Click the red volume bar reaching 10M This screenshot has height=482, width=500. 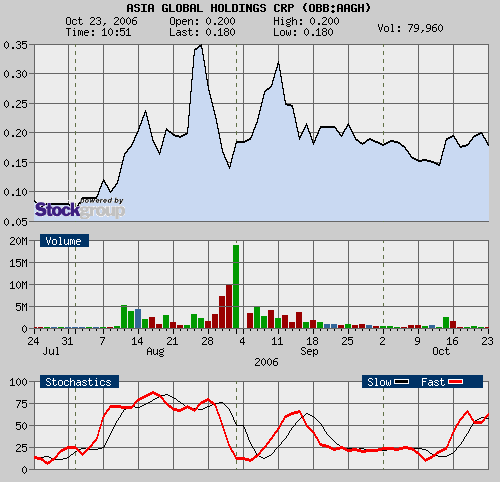229,306
